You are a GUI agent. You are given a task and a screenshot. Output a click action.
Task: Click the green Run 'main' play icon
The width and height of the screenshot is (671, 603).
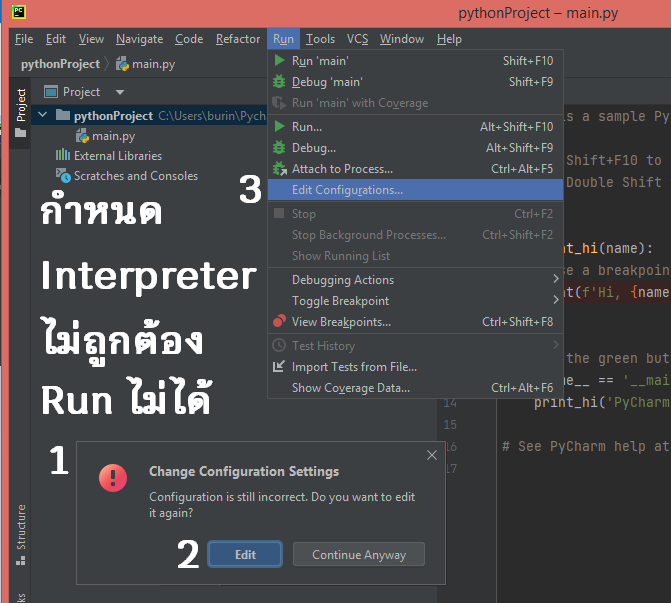pos(279,60)
